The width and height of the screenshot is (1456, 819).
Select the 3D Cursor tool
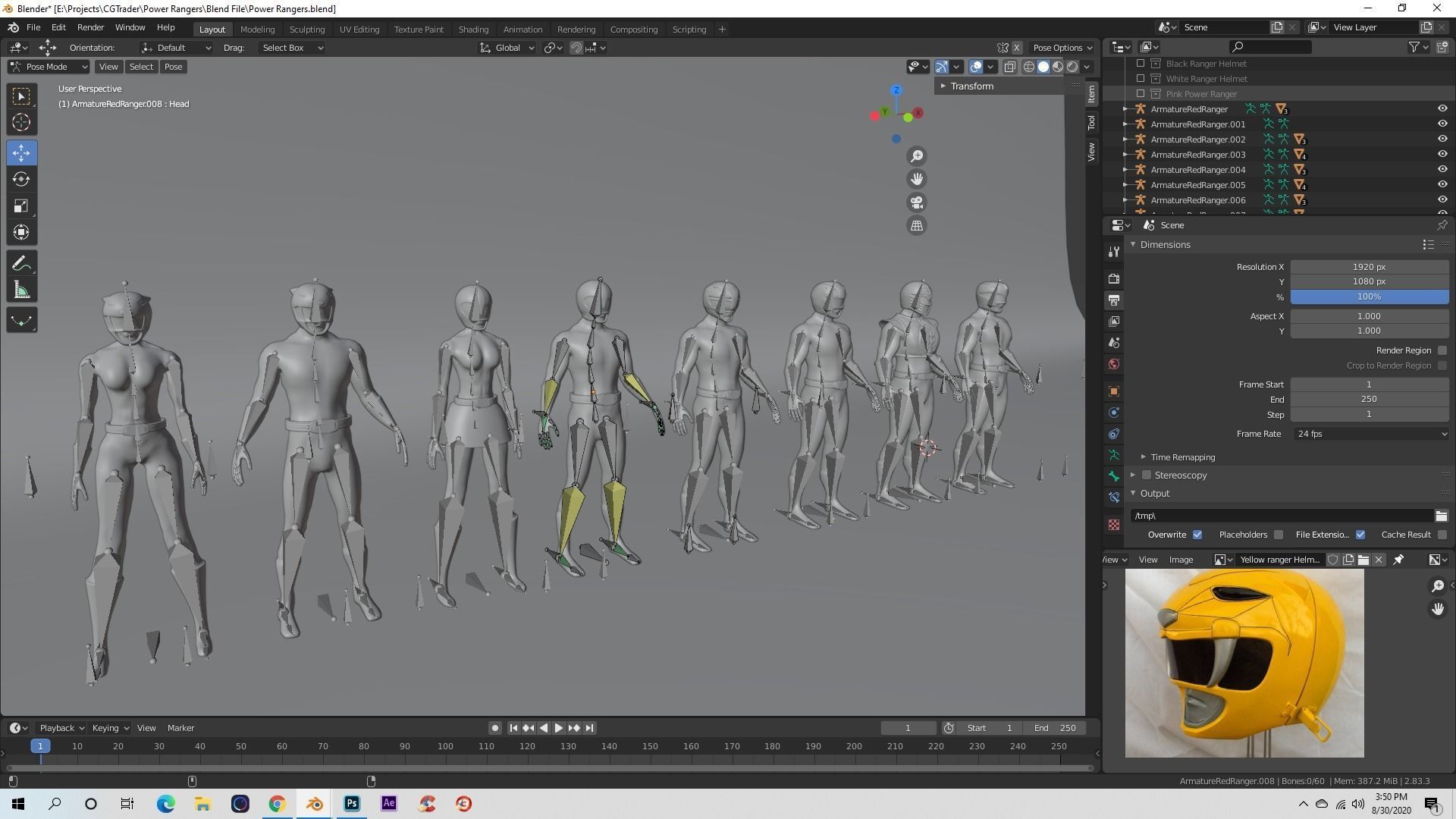point(21,121)
